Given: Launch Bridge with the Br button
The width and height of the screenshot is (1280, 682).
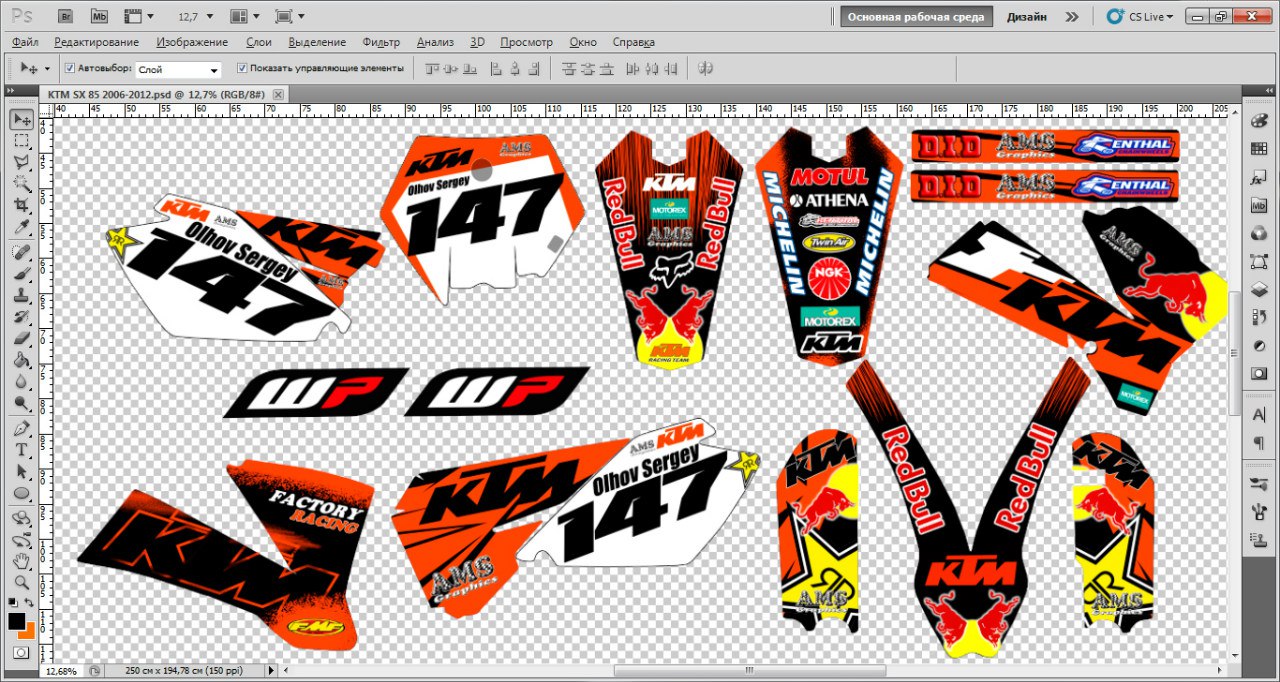Looking at the screenshot, I should pyautogui.click(x=65, y=16).
